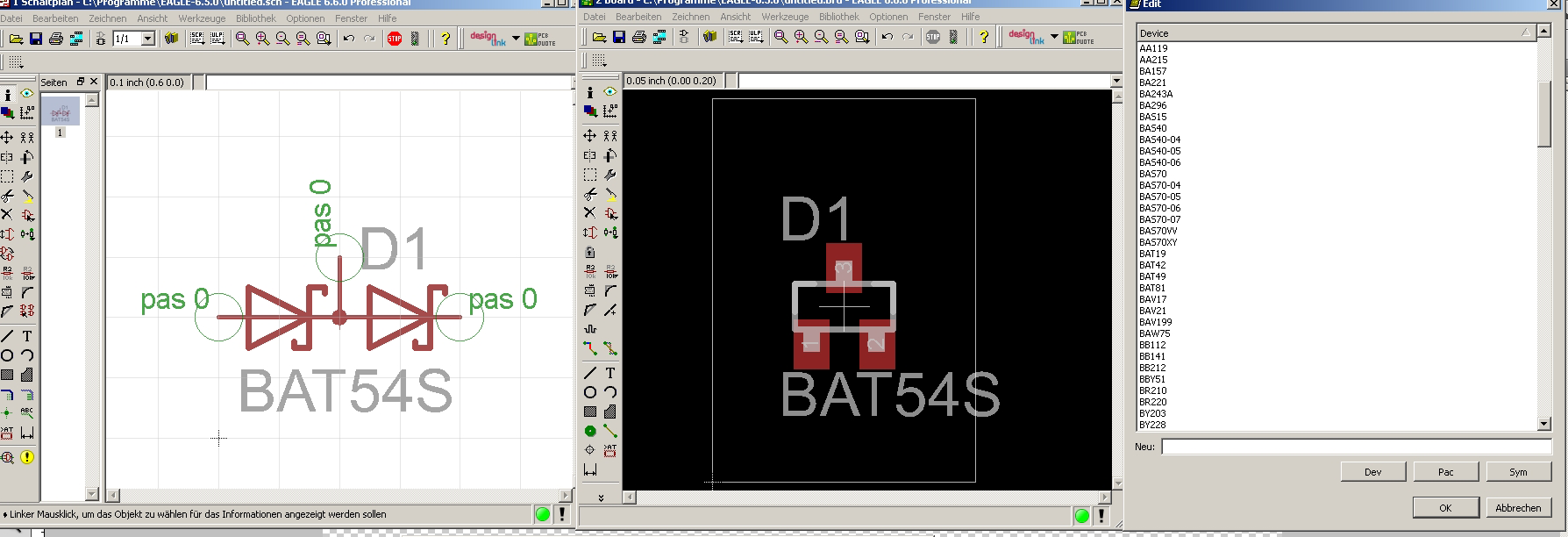Zoom to fit in the schematic toolbar
The height and width of the screenshot is (537, 1568).
(x=243, y=39)
